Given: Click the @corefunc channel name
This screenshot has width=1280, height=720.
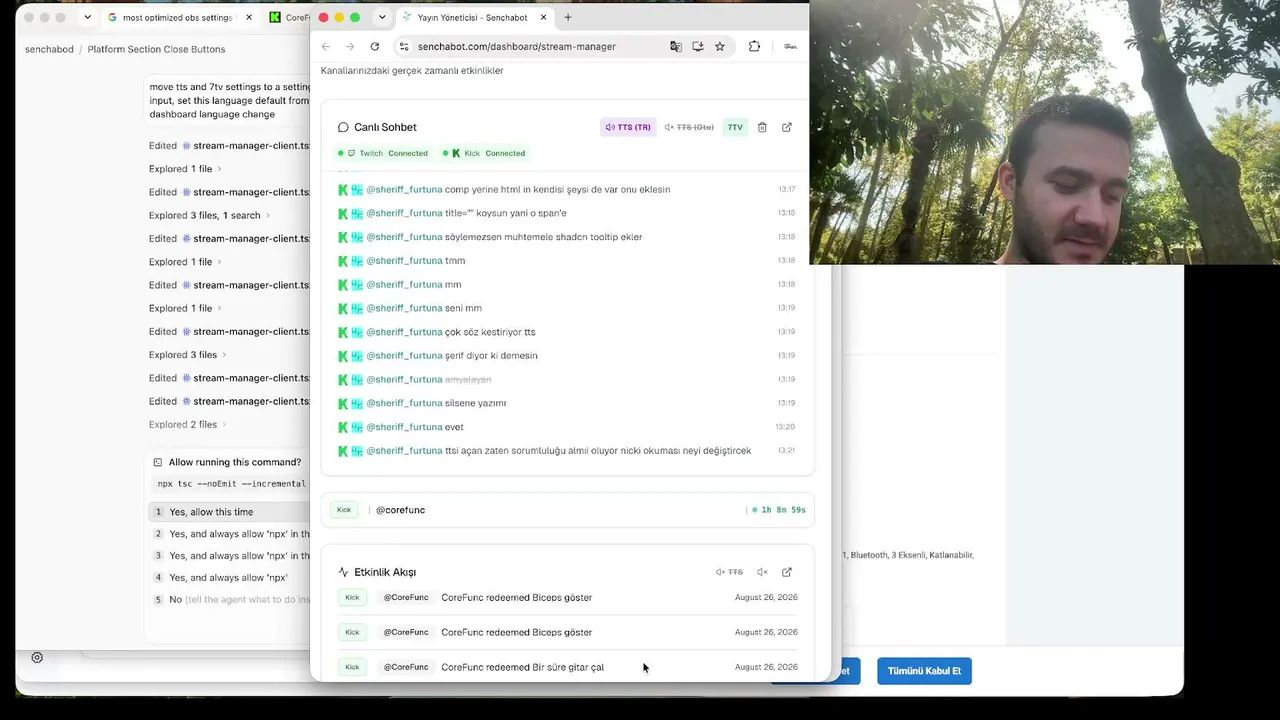Looking at the screenshot, I should click(x=400, y=510).
